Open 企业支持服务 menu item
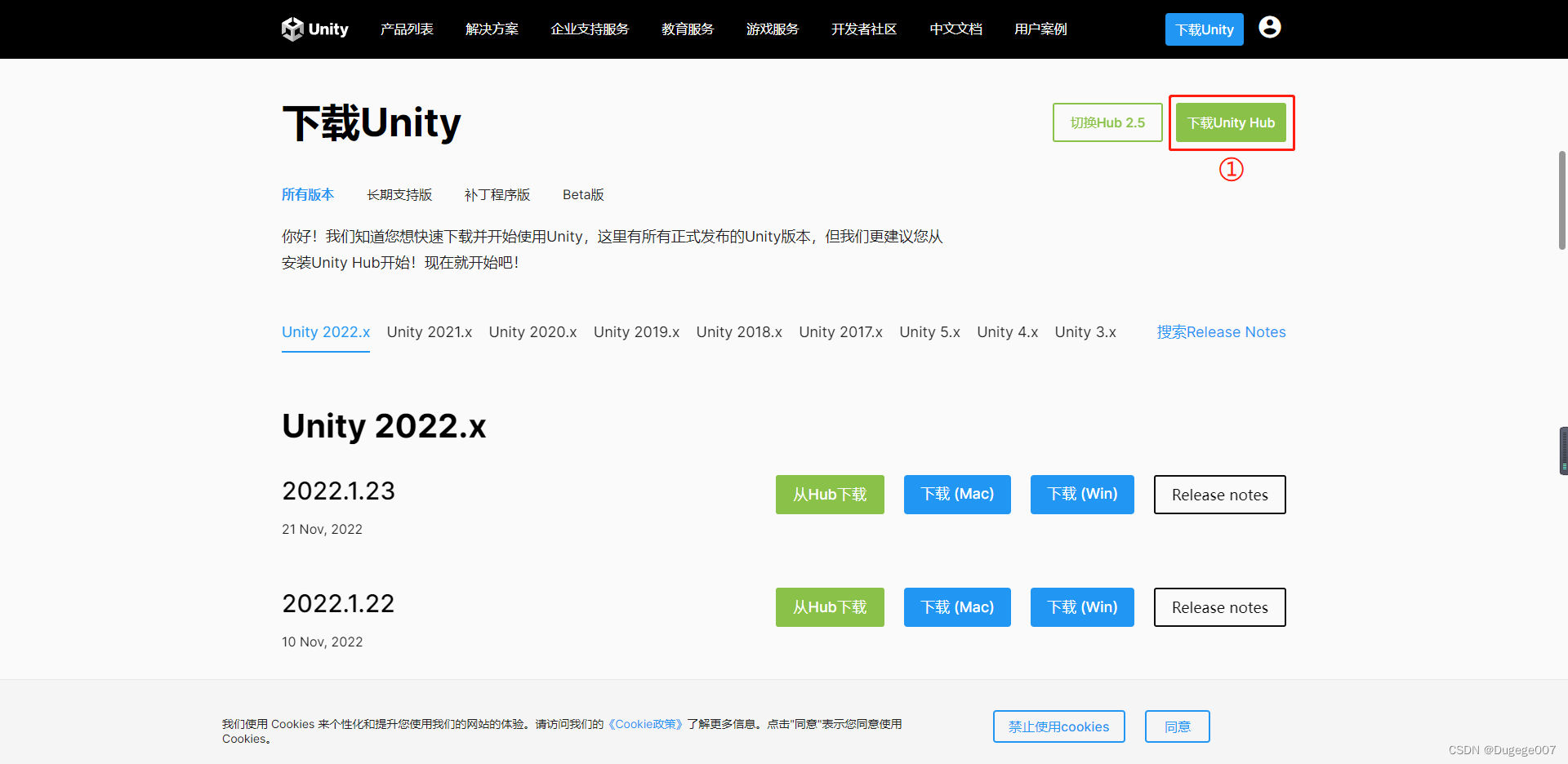Image resolution: width=1568 pixels, height=764 pixels. click(590, 29)
